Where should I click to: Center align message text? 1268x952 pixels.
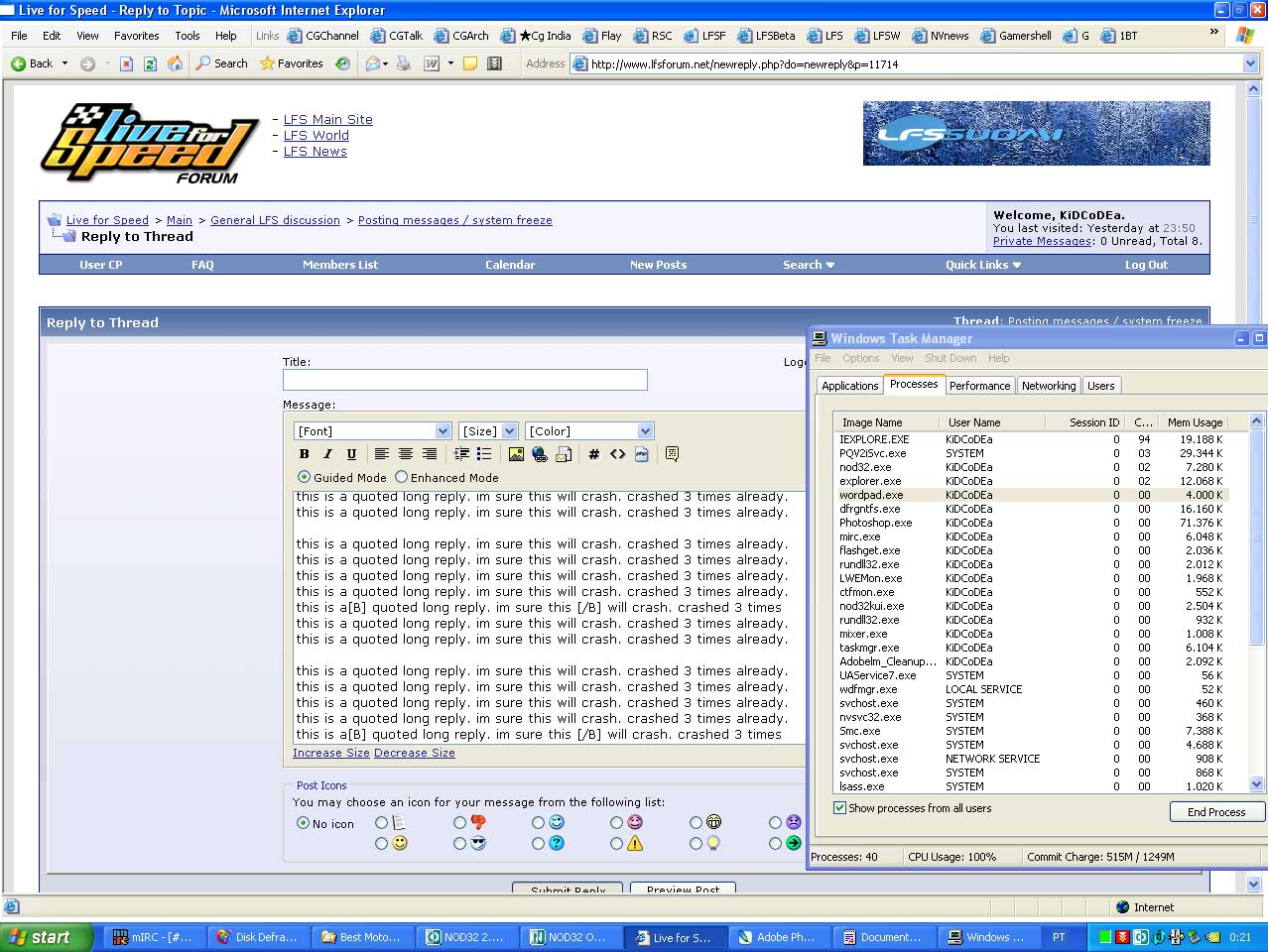pos(406,454)
